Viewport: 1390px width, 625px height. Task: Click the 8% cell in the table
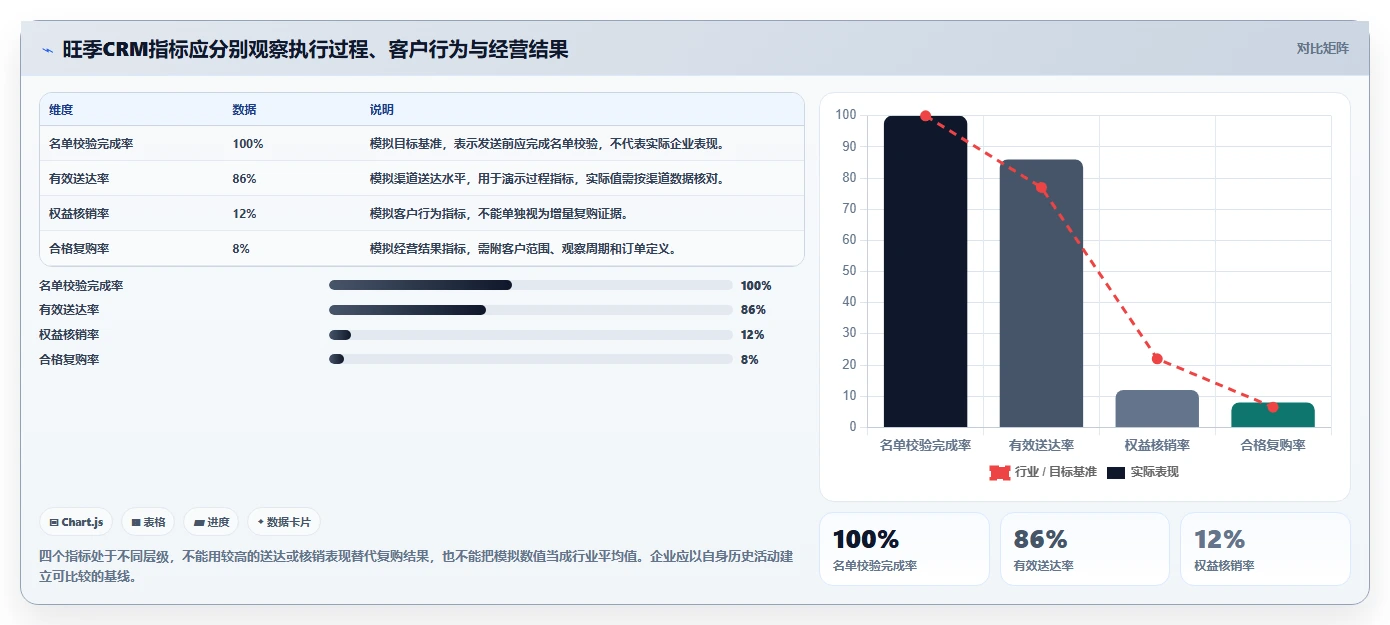(x=241, y=249)
